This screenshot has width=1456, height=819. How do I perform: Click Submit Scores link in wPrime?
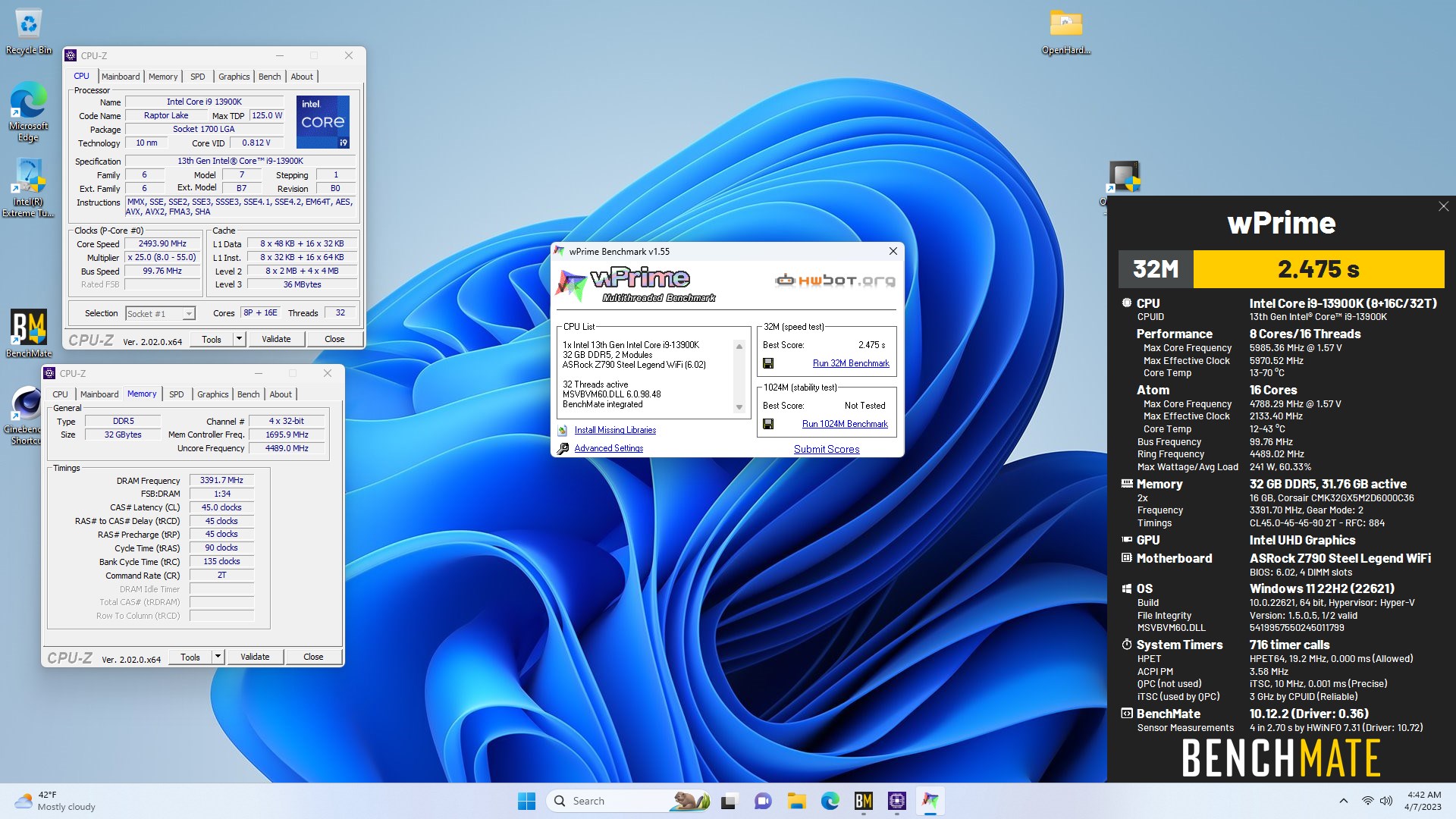(827, 449)
